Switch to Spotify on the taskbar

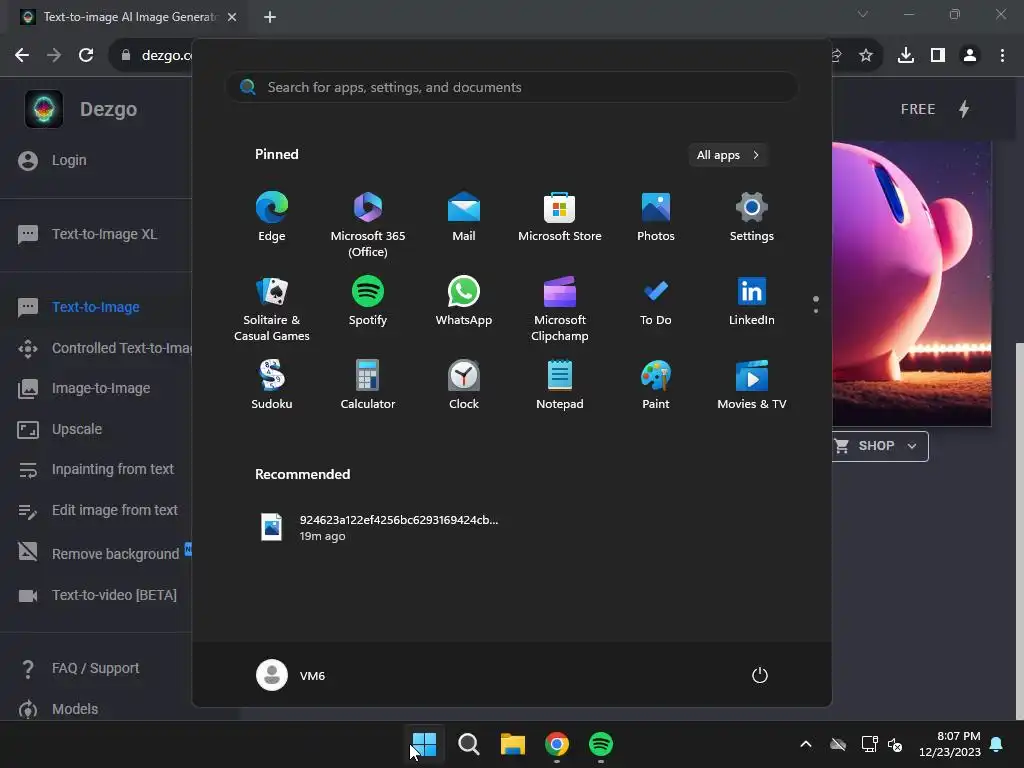pos(601,744)
